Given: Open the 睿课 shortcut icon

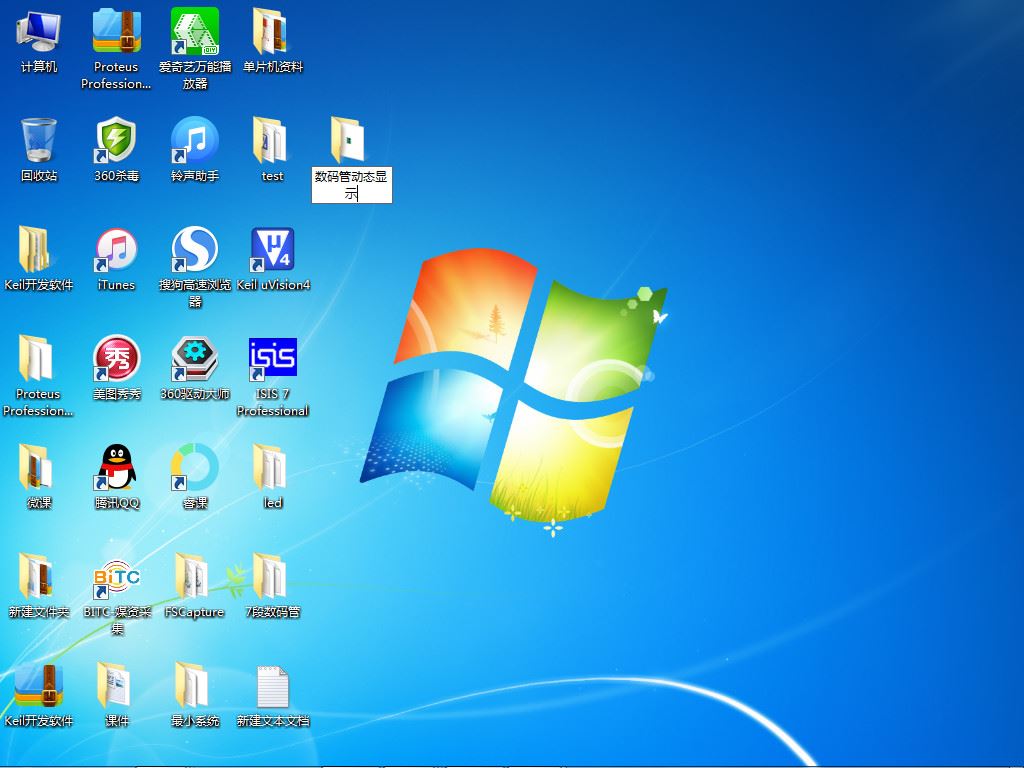Looking at the screenshot, I should [195, 467].
